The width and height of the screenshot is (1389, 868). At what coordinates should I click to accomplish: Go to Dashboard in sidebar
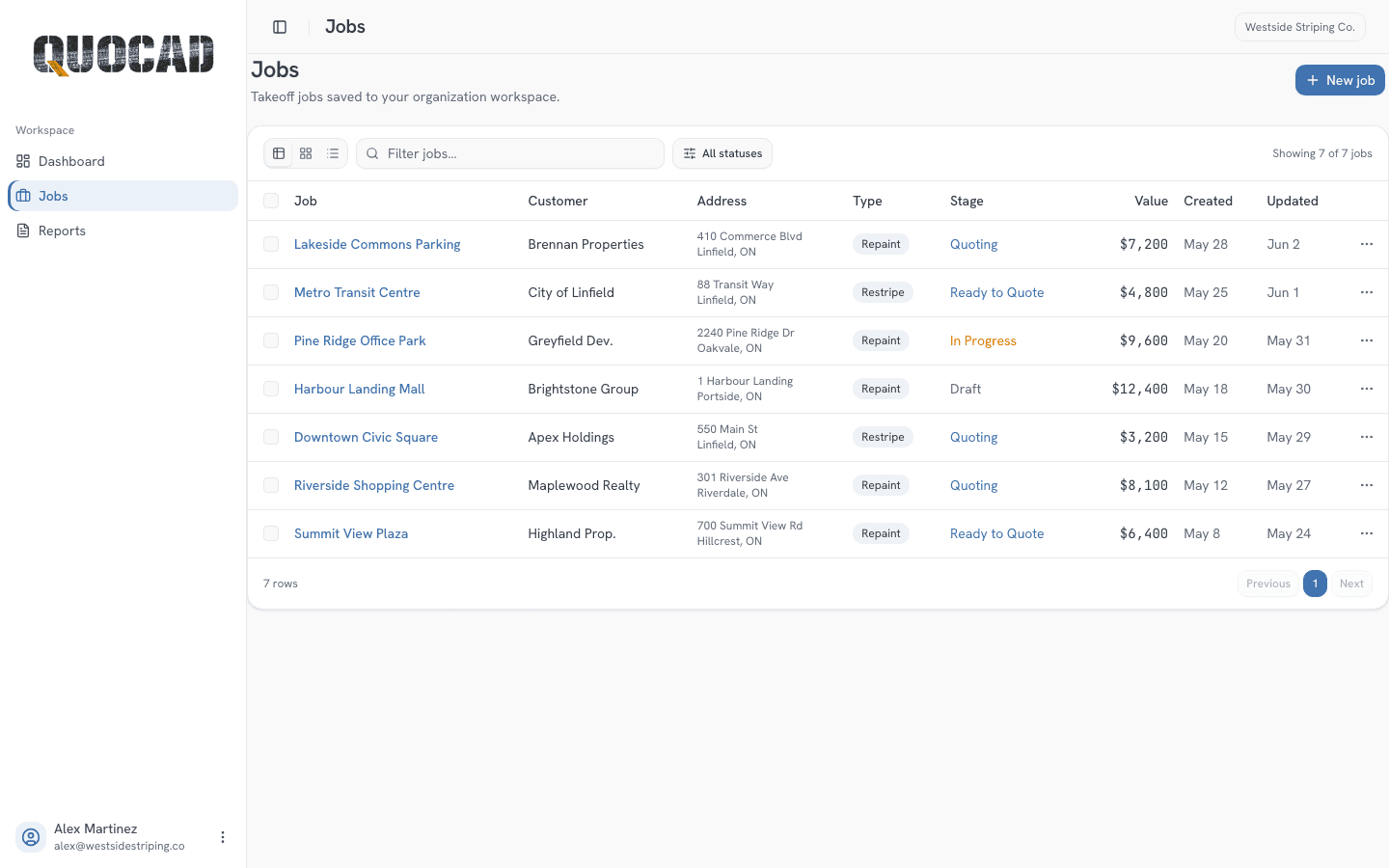pos(123,161)
